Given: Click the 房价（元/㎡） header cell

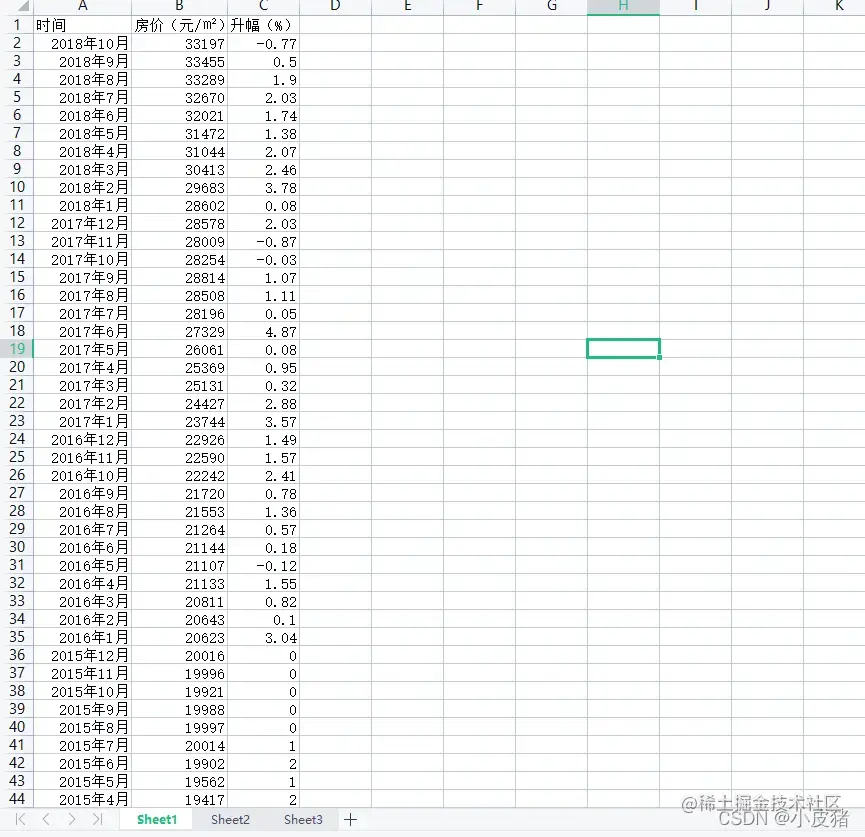Looking at the screenshot, I should click(x=179, y=25).
